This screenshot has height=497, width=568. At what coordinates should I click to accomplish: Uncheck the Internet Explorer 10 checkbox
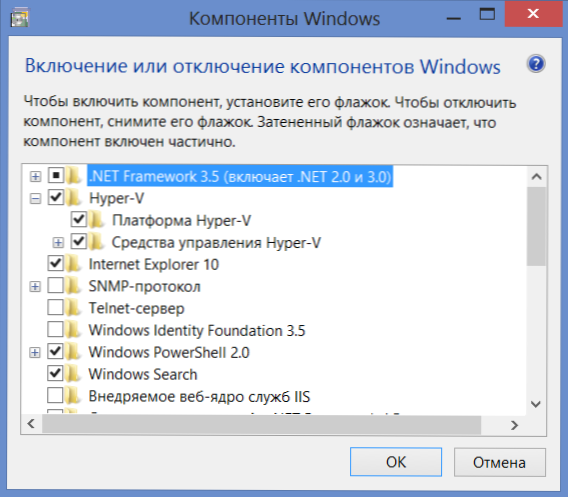(x=55, y=263)
